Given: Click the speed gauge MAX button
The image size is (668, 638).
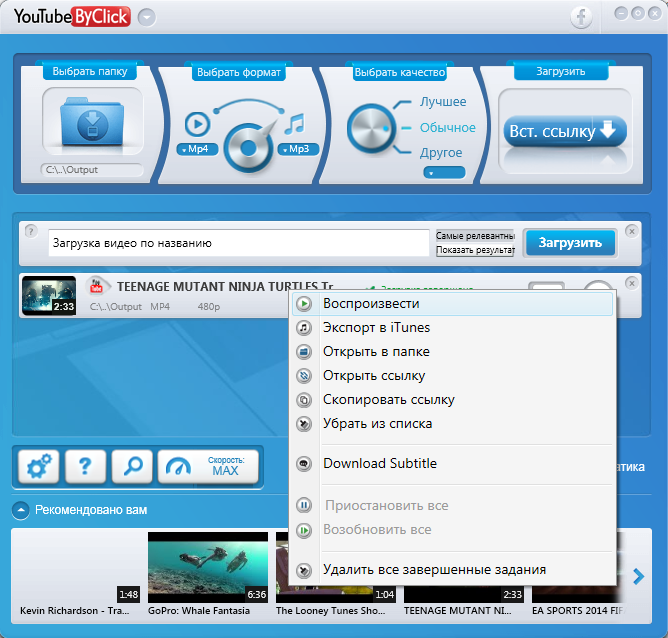Looking at the screenshot, I should (x=208, y=466).
